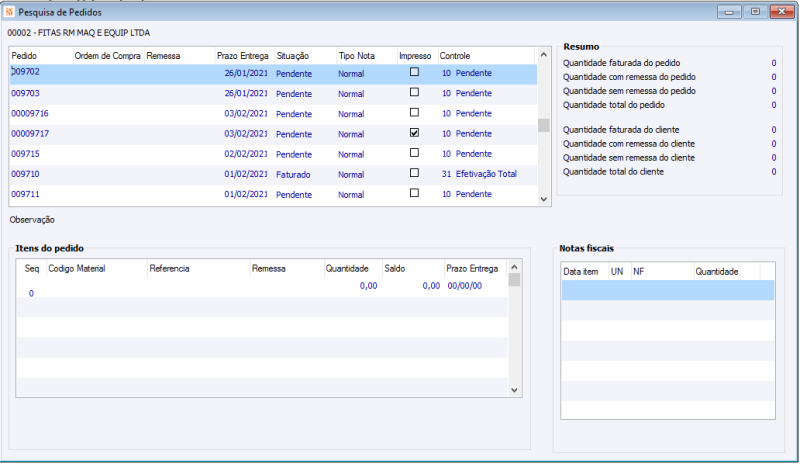Toggle Impresso checkbox for order 009702
The width and height of the screenshot is (800, 464).
414,73
